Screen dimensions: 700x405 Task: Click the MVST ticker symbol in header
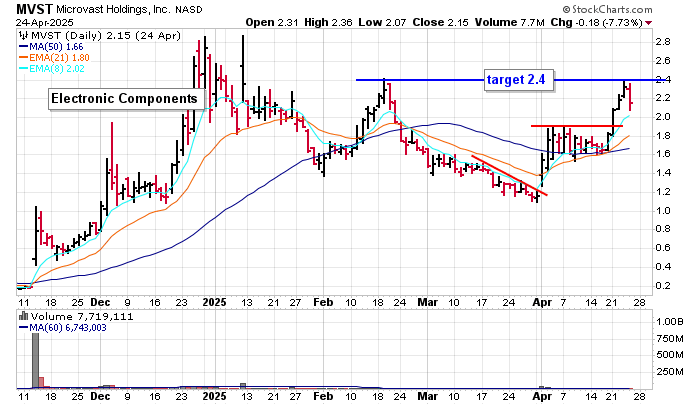34,9
